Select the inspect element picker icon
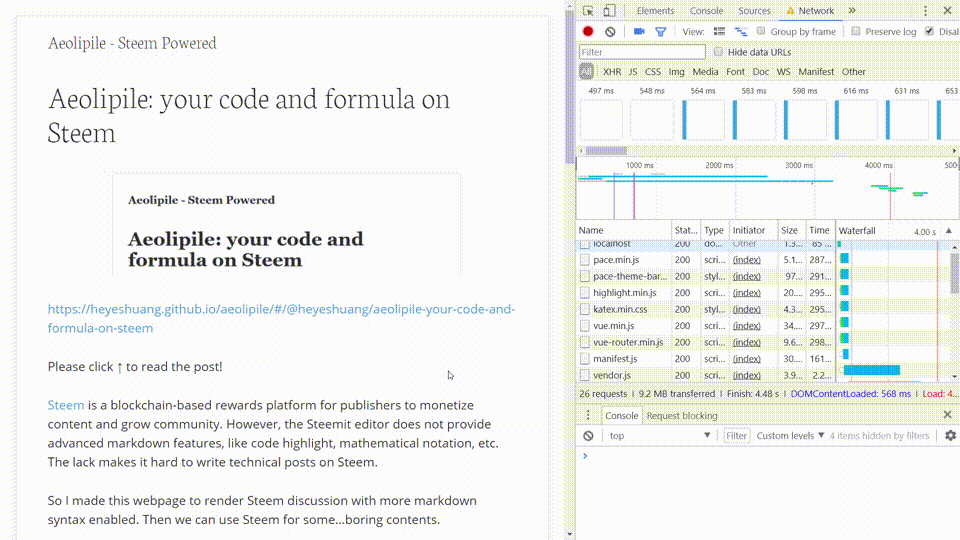 [x=588, y=11]
